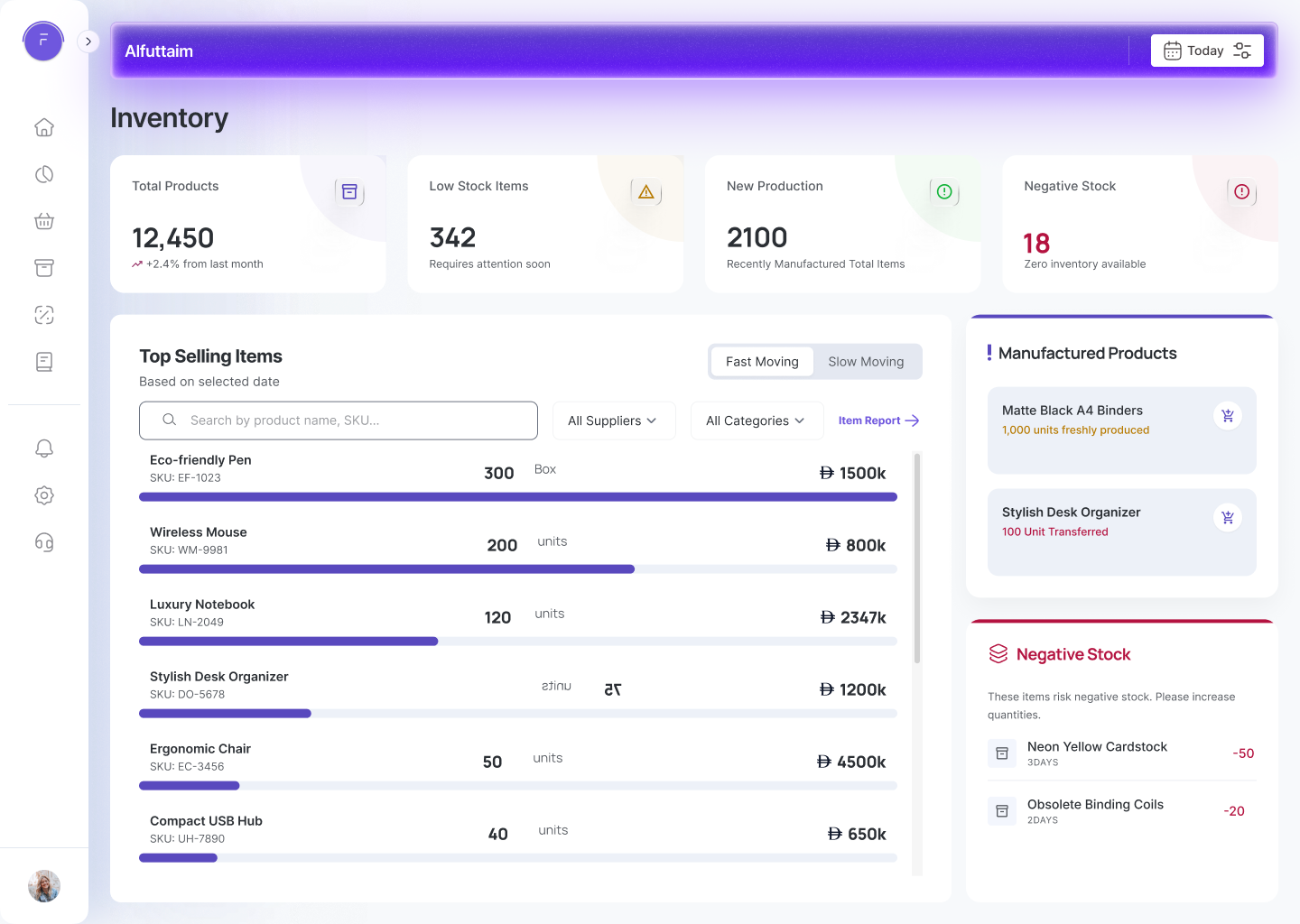Viewport: 1300px width, 924px height.
Task: Open the headset support icon
Action: click(44, 542)
